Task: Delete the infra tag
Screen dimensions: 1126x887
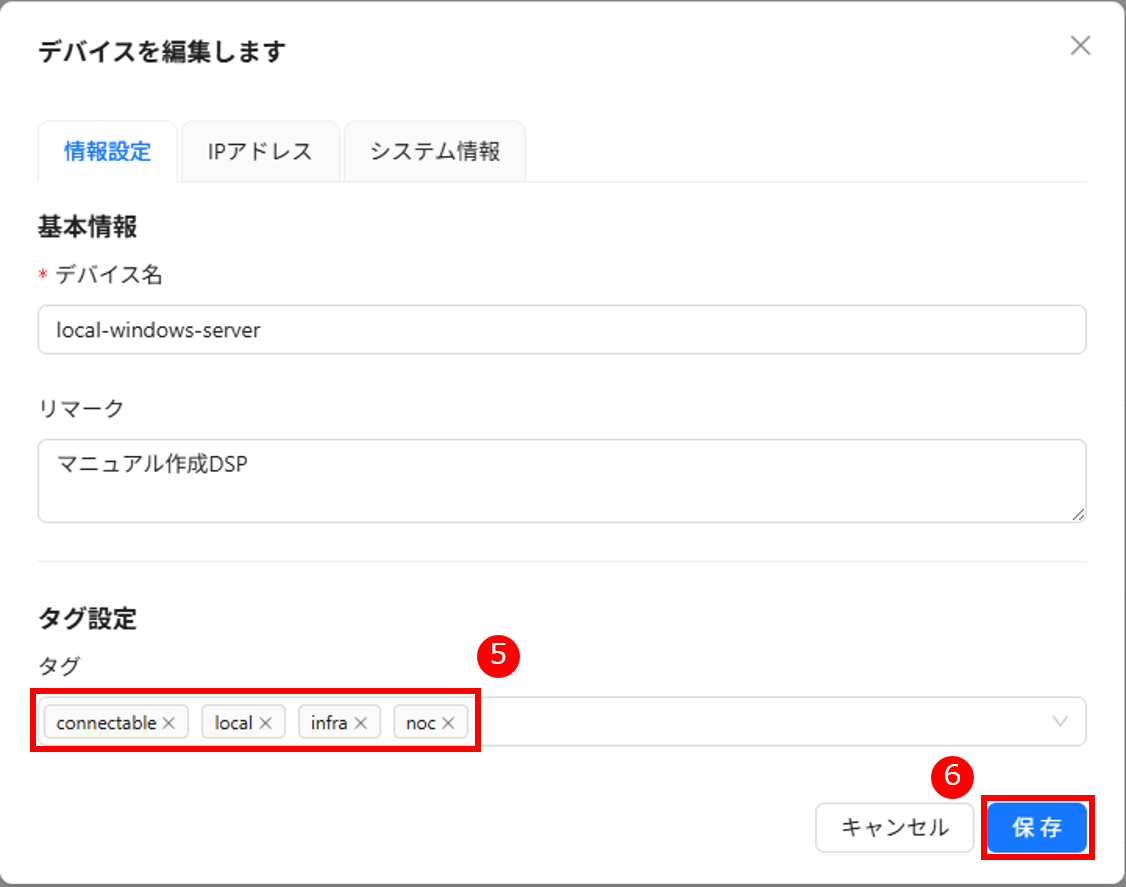Action: tap(361, 723)
